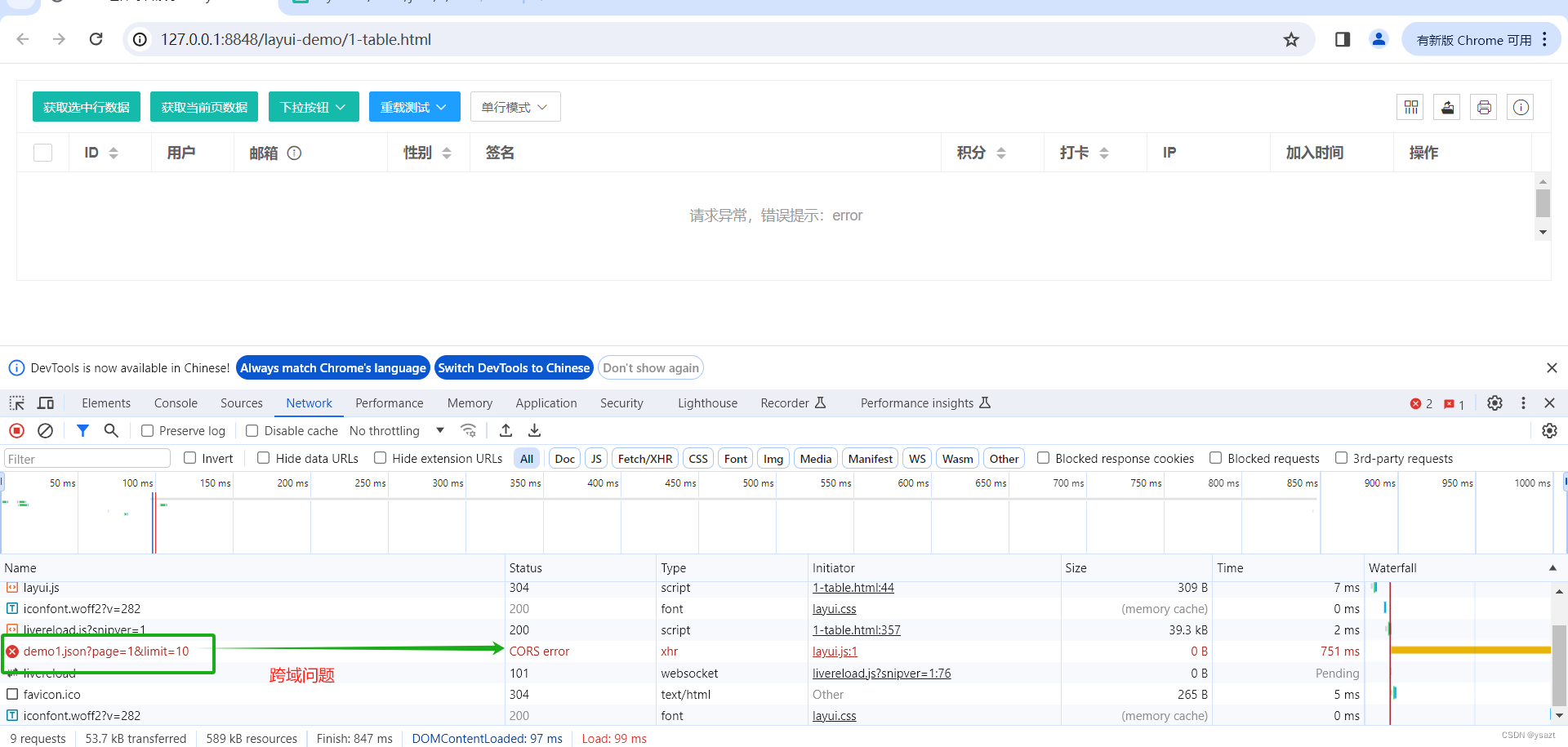Click the table vertical scrollbar thumb
The width and height of the screenshot is (1568, 747).
[x=1543, y=202]
